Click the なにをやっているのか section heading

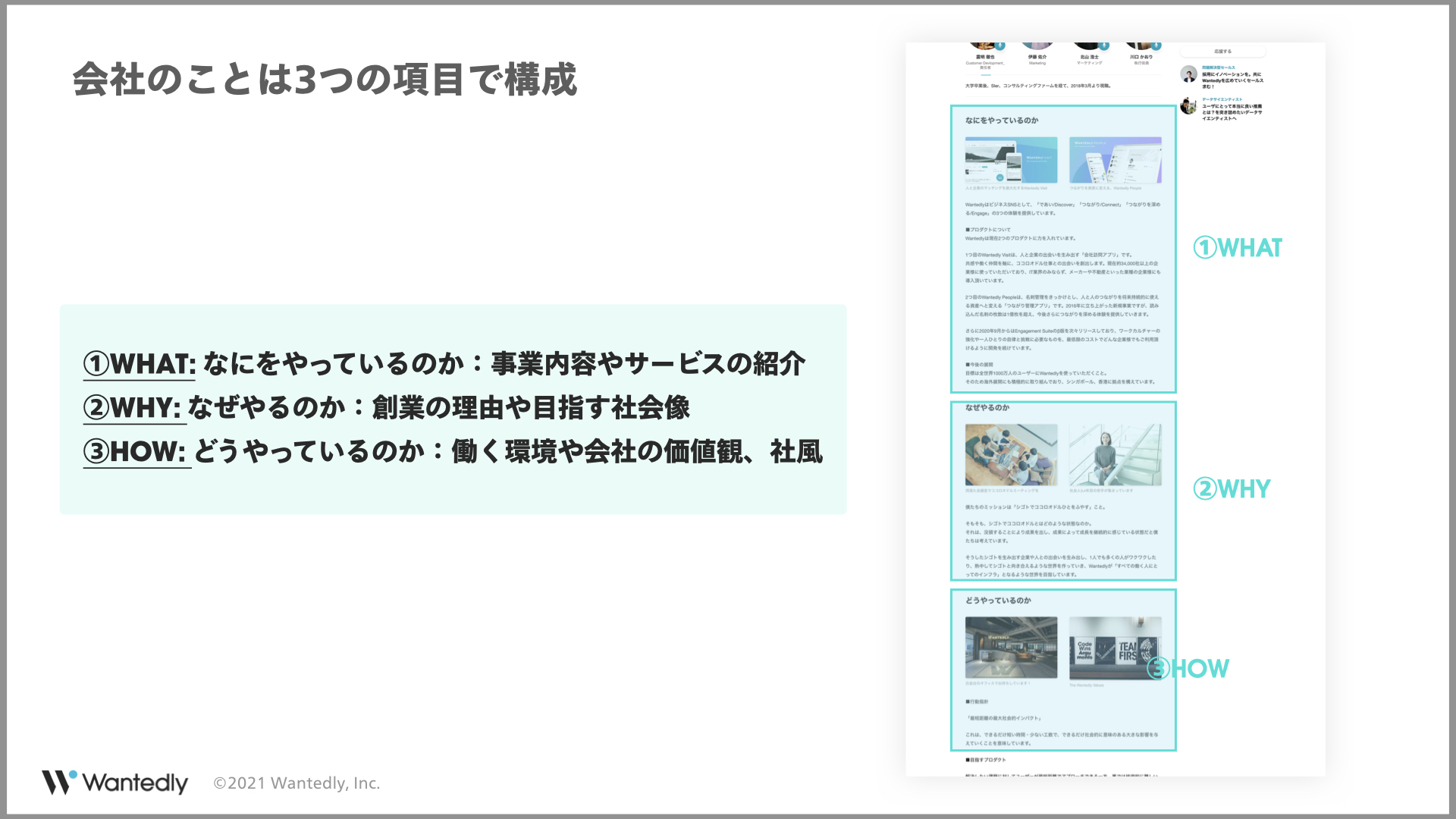click(1001, 121)
